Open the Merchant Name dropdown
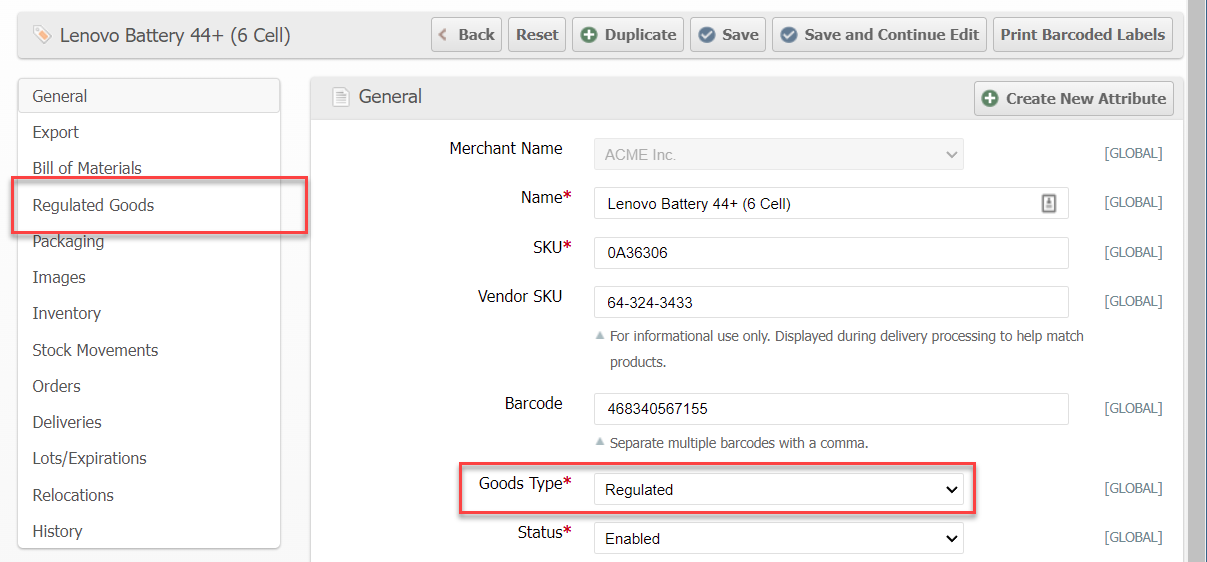 [x=778, y=155]
